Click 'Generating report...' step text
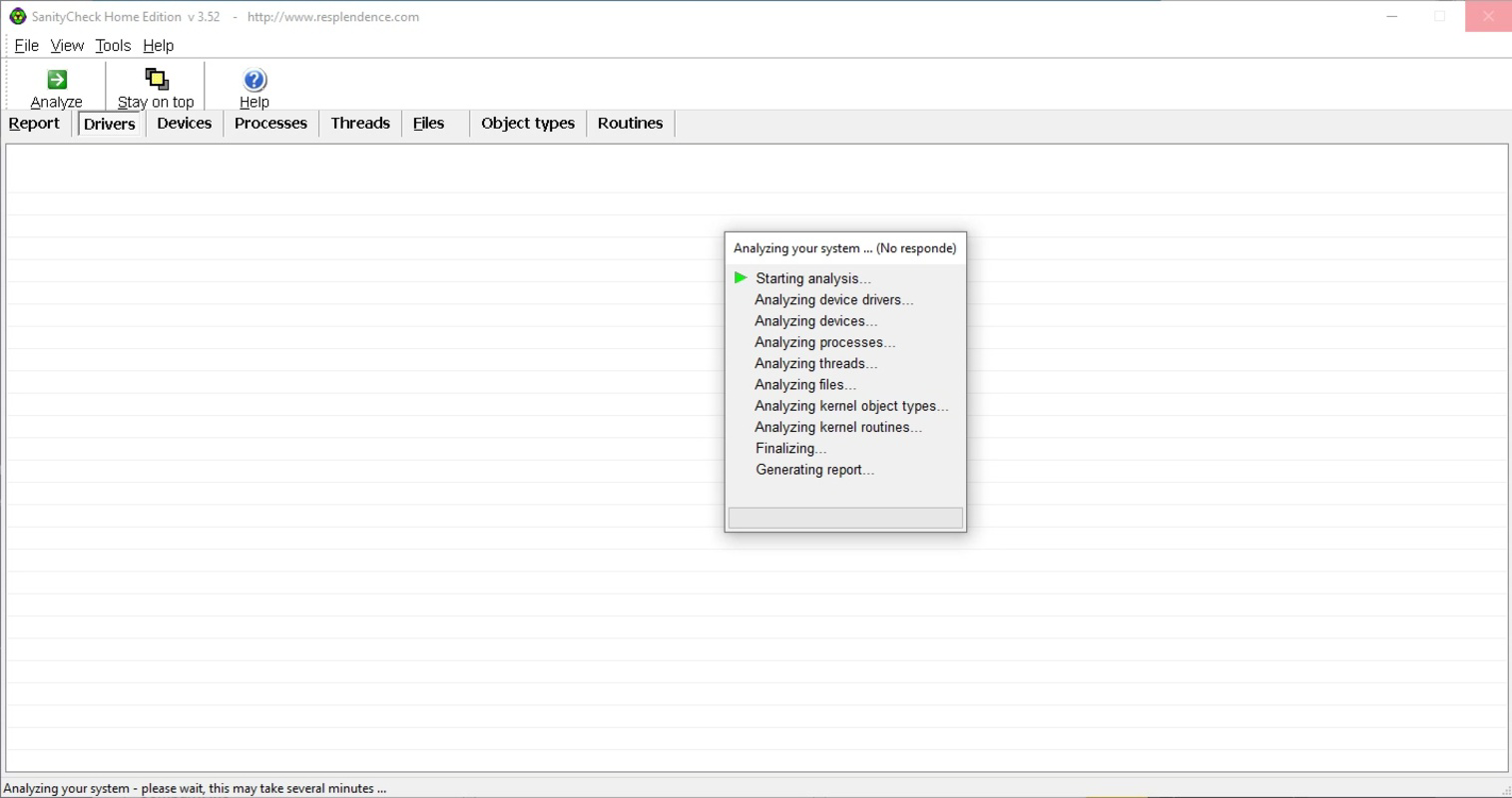This screenshot has width=1512, height=798. (x=815, y=470)
